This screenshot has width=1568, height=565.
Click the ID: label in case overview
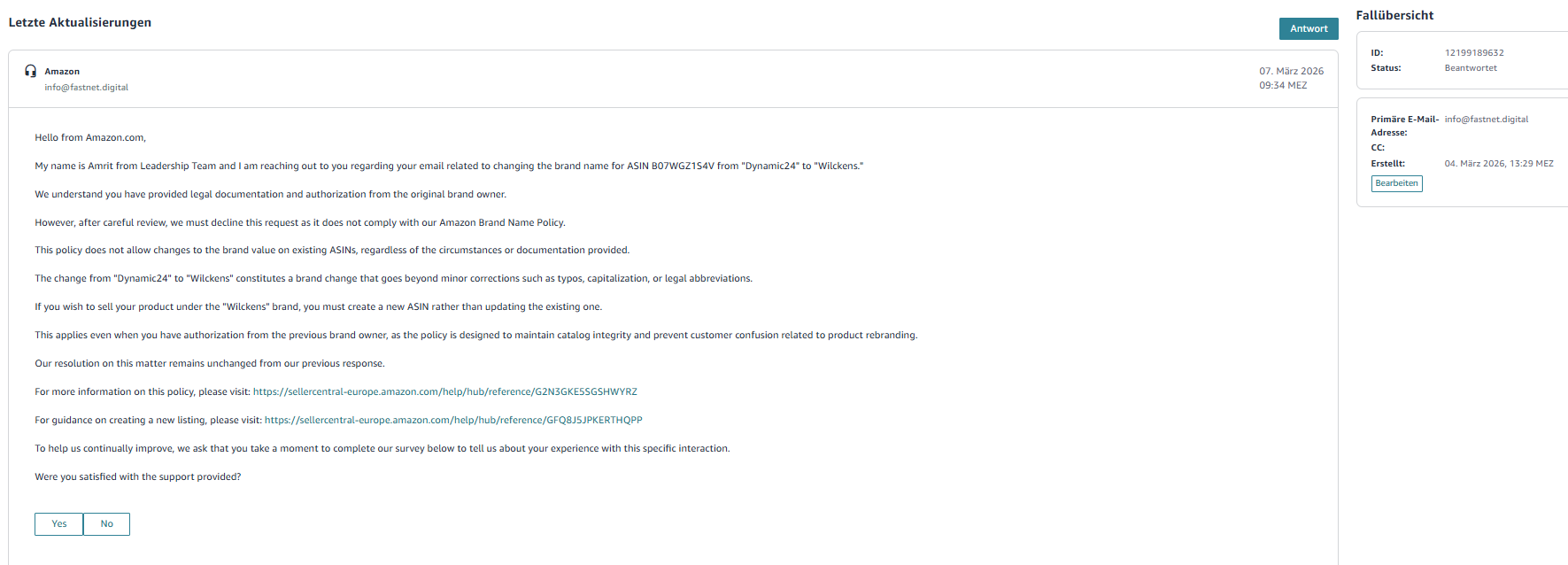[1378, 53]
